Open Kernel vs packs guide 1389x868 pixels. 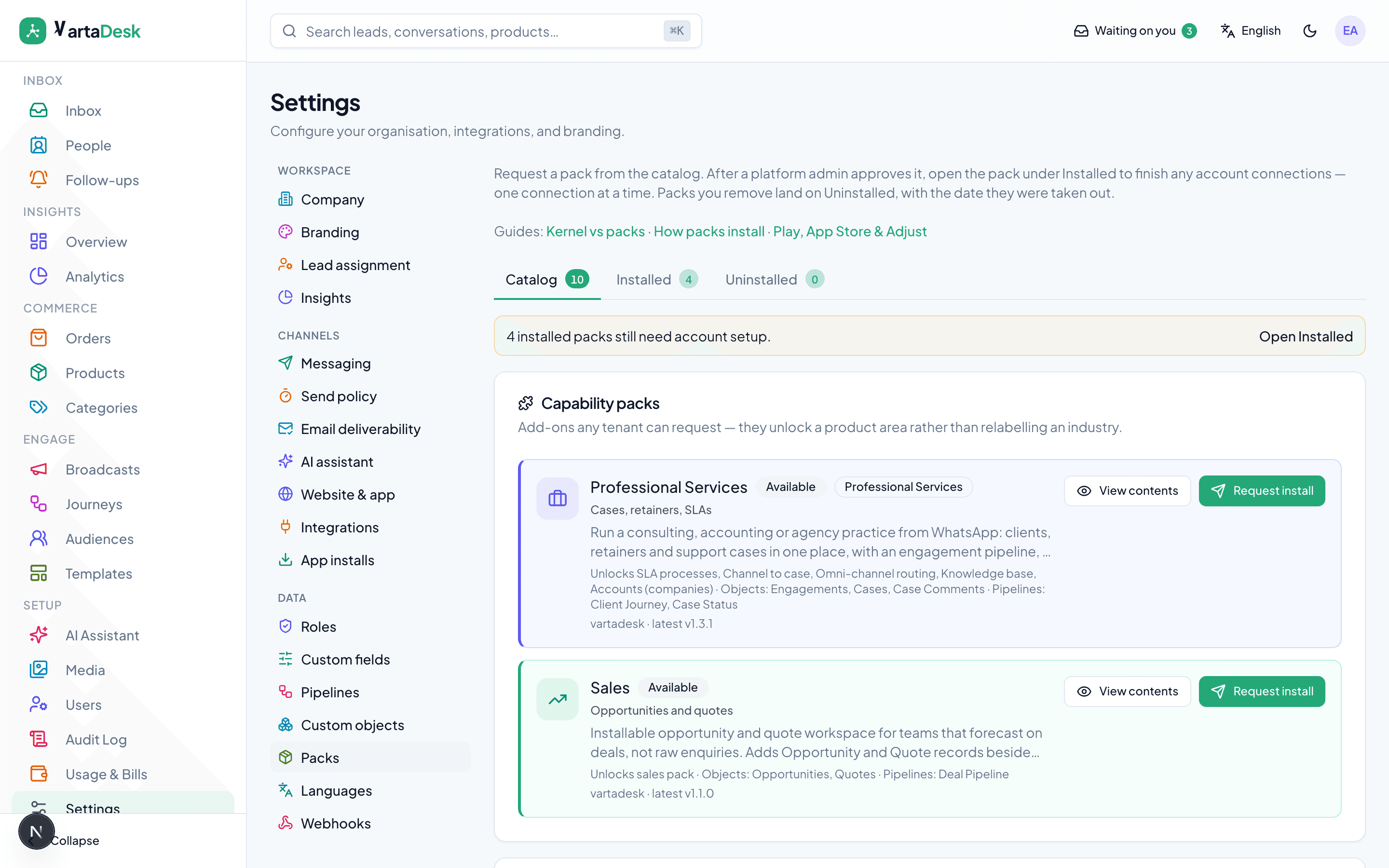point(595,231)
